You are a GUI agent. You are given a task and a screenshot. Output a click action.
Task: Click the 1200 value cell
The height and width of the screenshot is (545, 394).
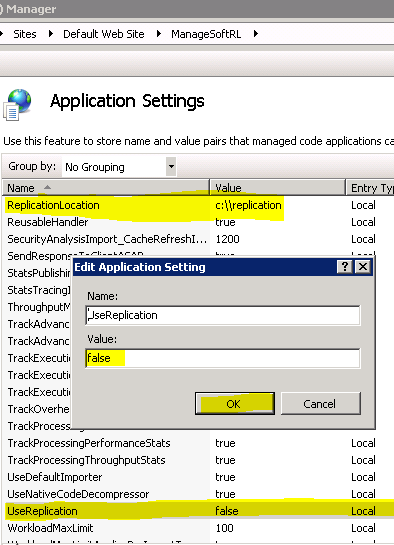click(227, 239)
